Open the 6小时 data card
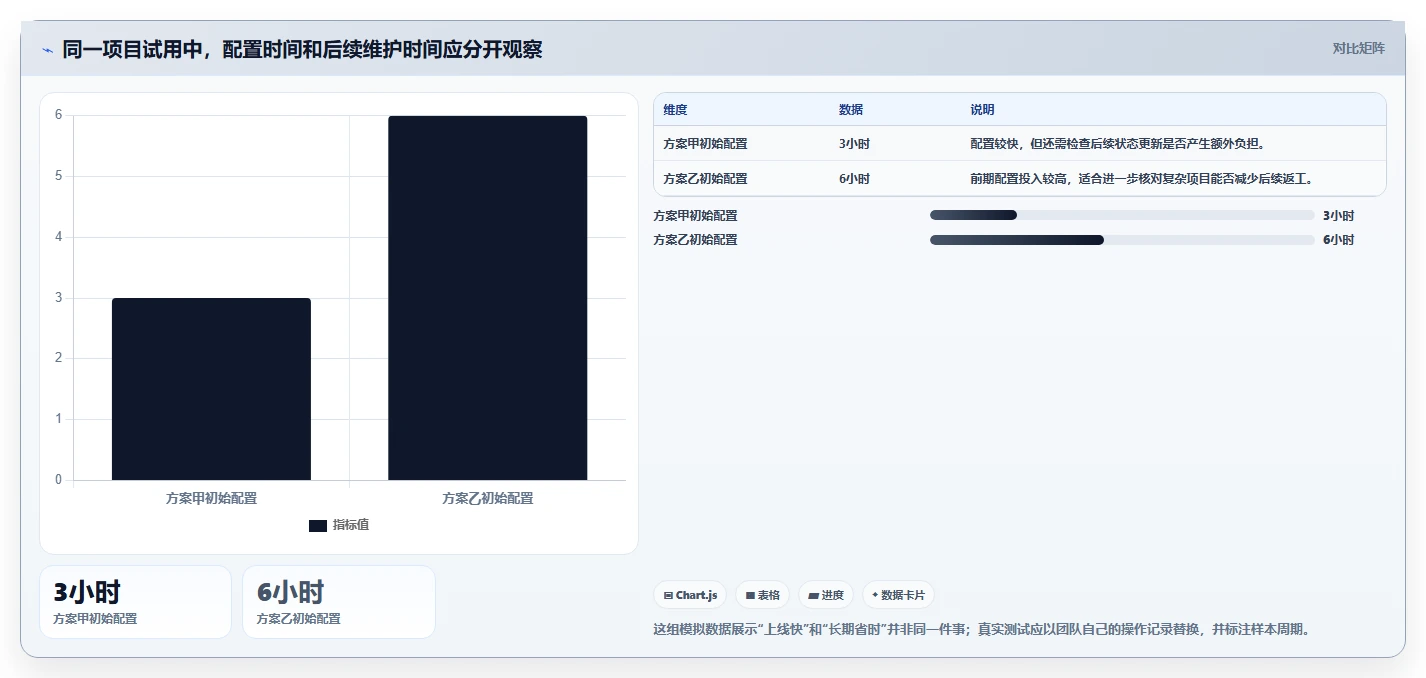Screen dimensions: 1426x678 pos(339,602)
